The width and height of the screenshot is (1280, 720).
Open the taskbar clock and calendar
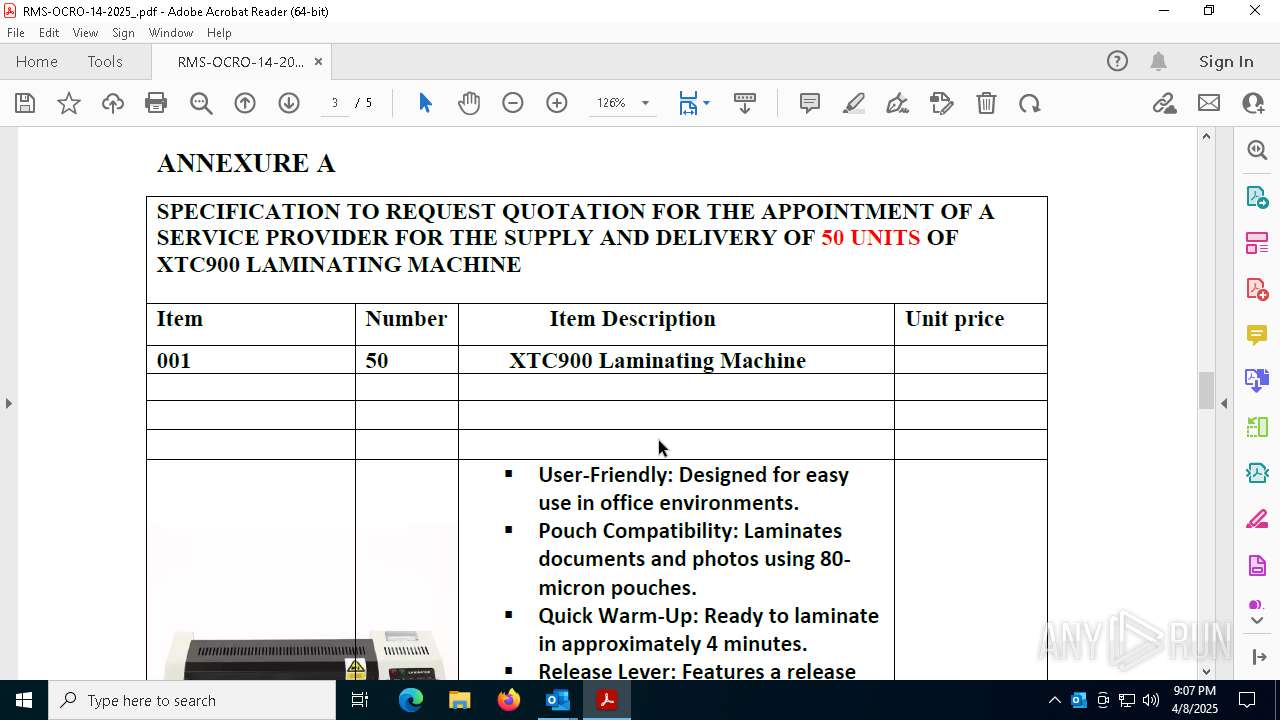coord(1194,700)
